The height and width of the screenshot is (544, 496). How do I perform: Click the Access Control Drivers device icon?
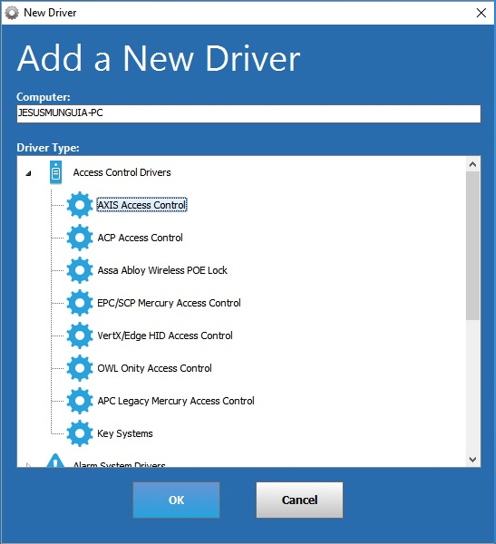pos(55,172)
